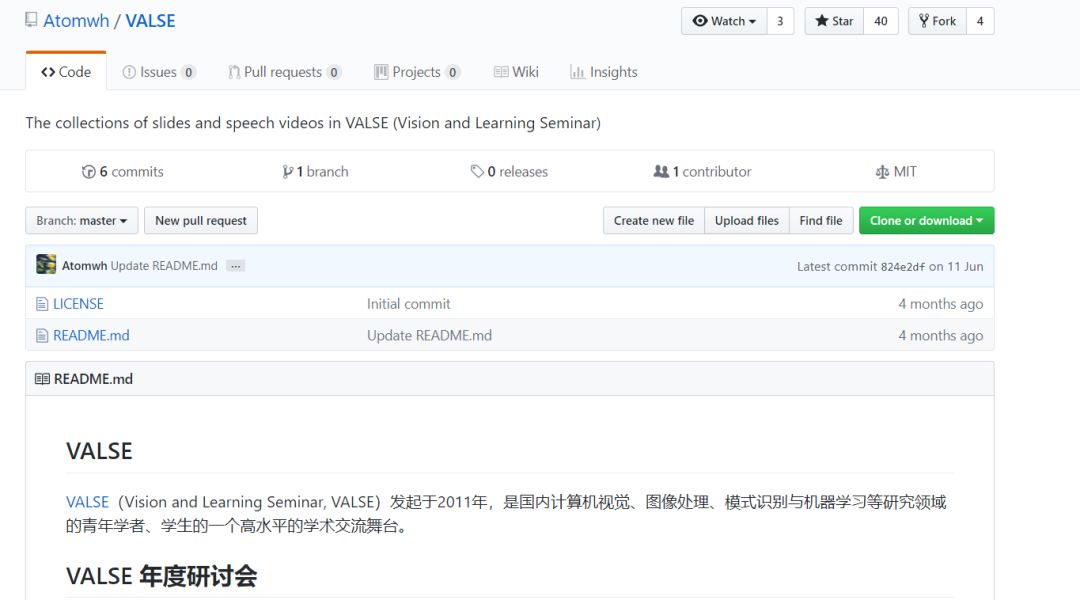Click the bar graph icon on Insights tab
This screenshot has width=1080, height=600.
click(x=577, y=72)
